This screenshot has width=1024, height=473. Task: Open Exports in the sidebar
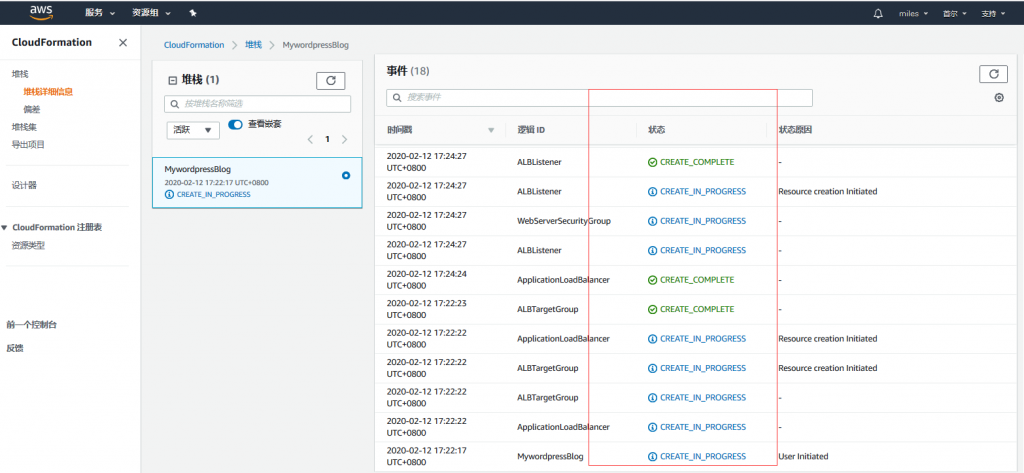(x=28, y=144)
